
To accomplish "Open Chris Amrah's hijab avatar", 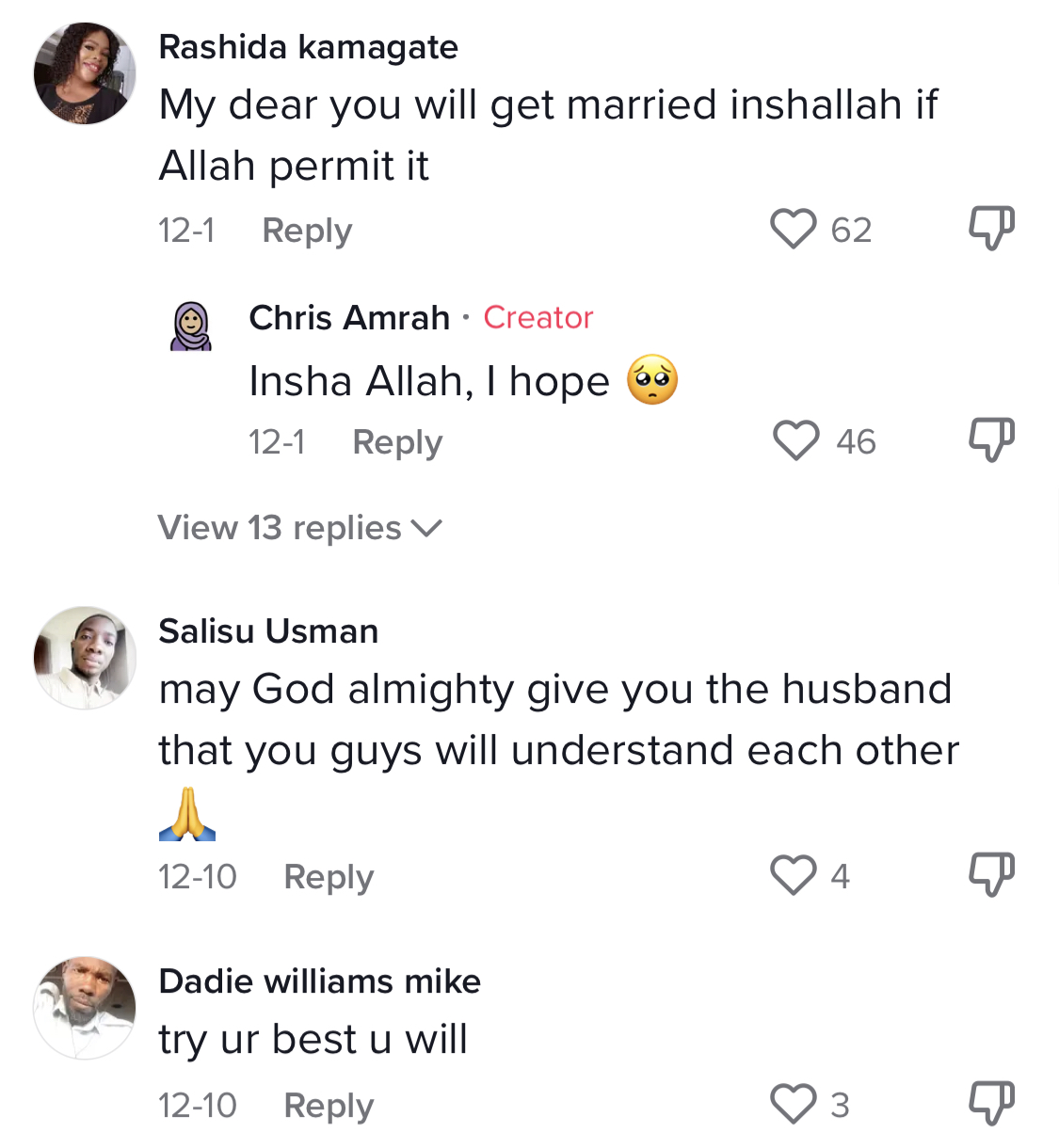I will click(191, 327).
